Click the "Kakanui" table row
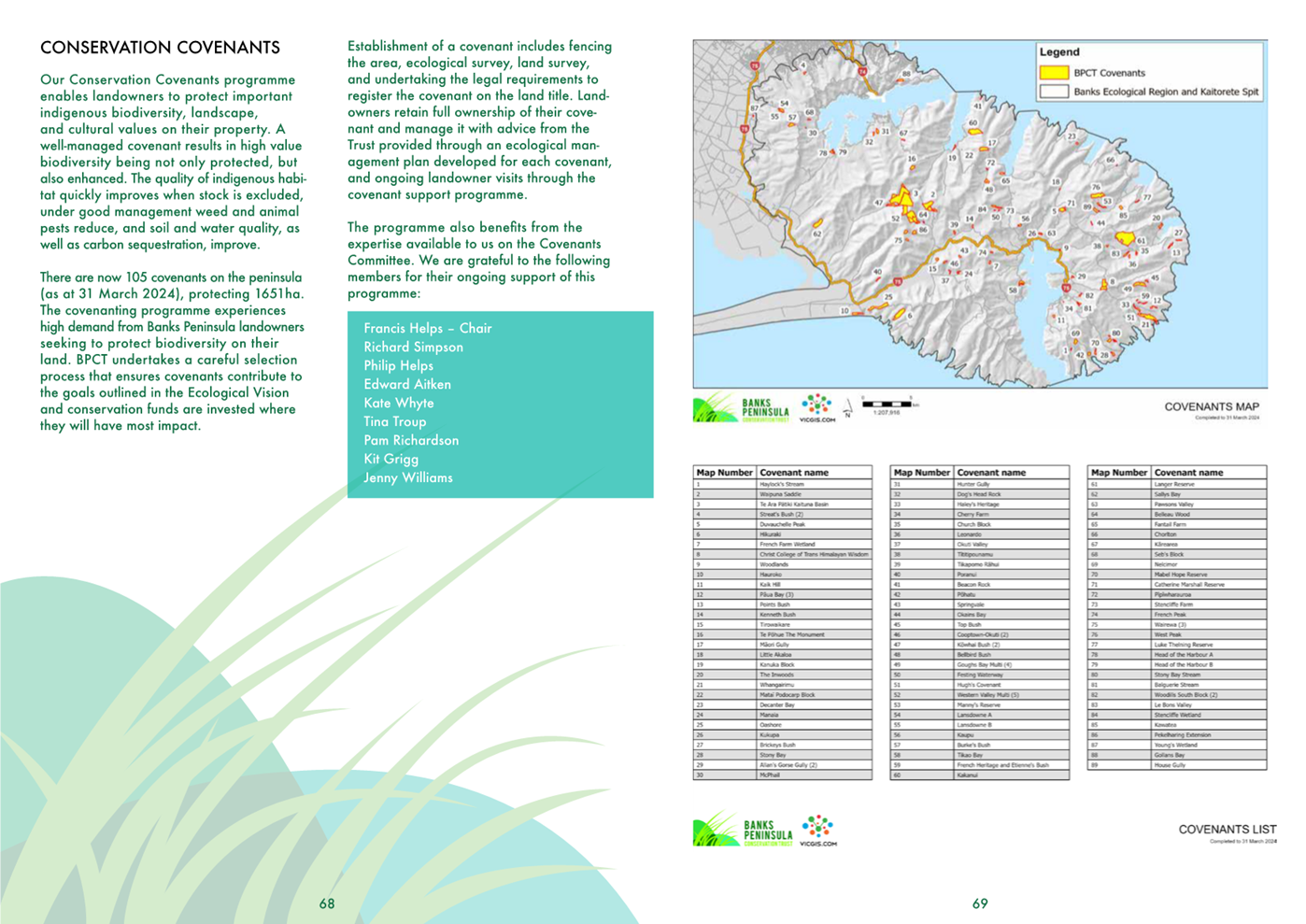Viewport: 1306px width, 924px height. (980, 775)
